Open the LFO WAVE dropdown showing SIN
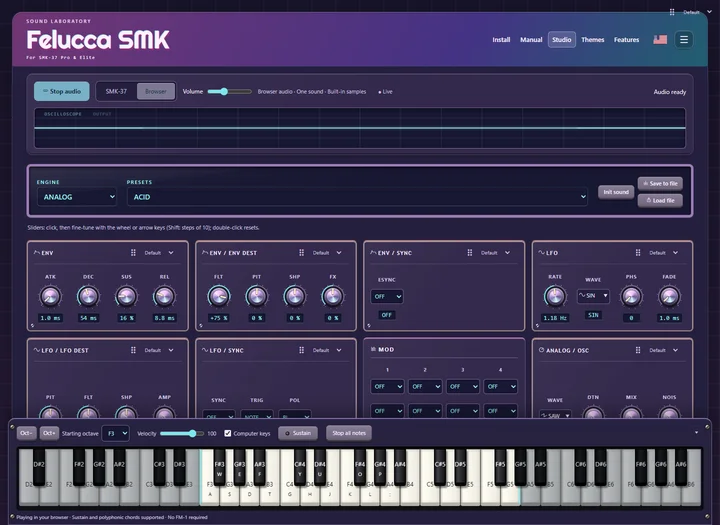Image resolution: width=720 pixels, height=525 pixels. point(593,296)
